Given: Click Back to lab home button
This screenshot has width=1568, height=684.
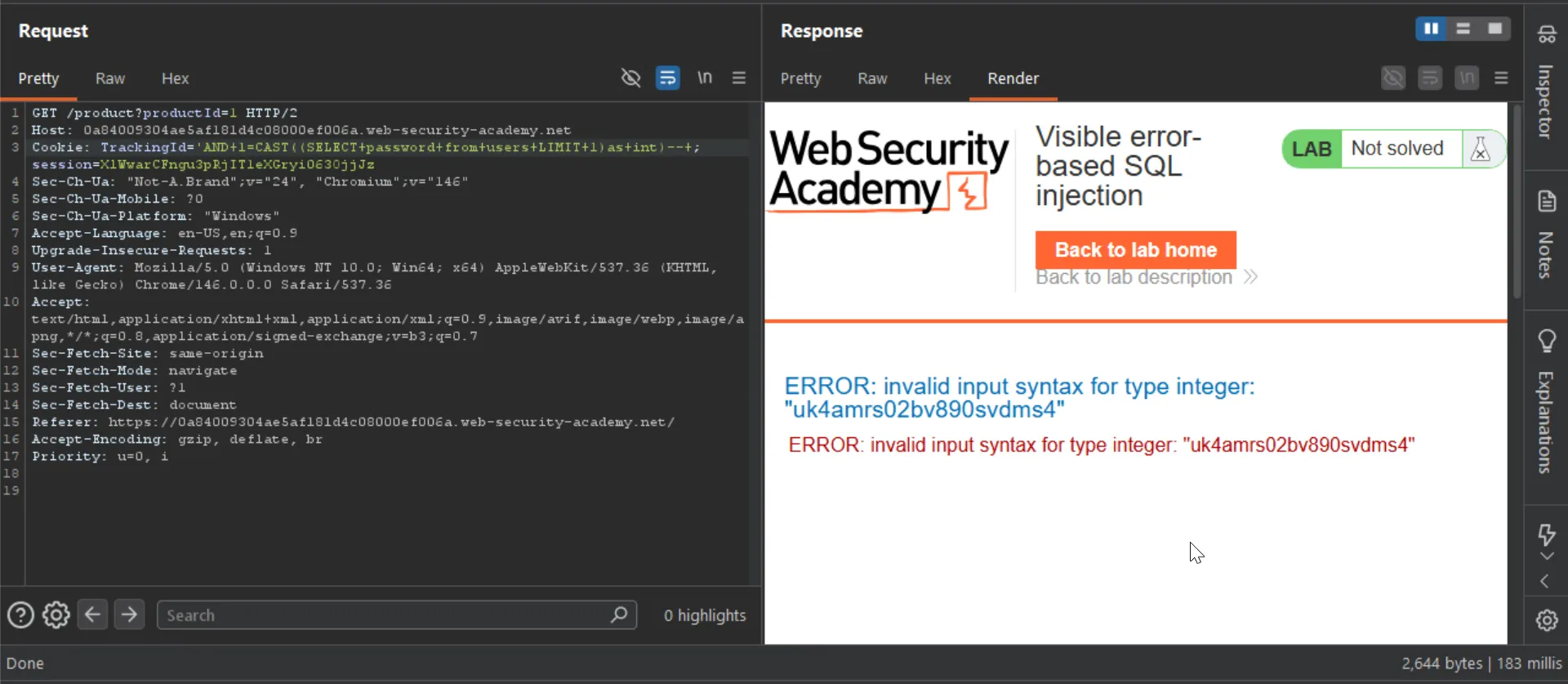Looking at the screenshot, I should point(1135,250).
